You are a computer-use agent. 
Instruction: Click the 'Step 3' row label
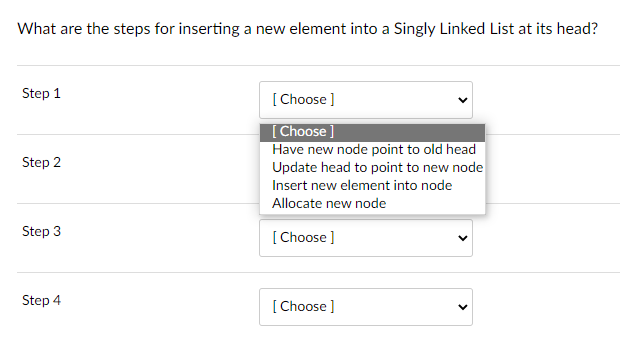point(41,231)
